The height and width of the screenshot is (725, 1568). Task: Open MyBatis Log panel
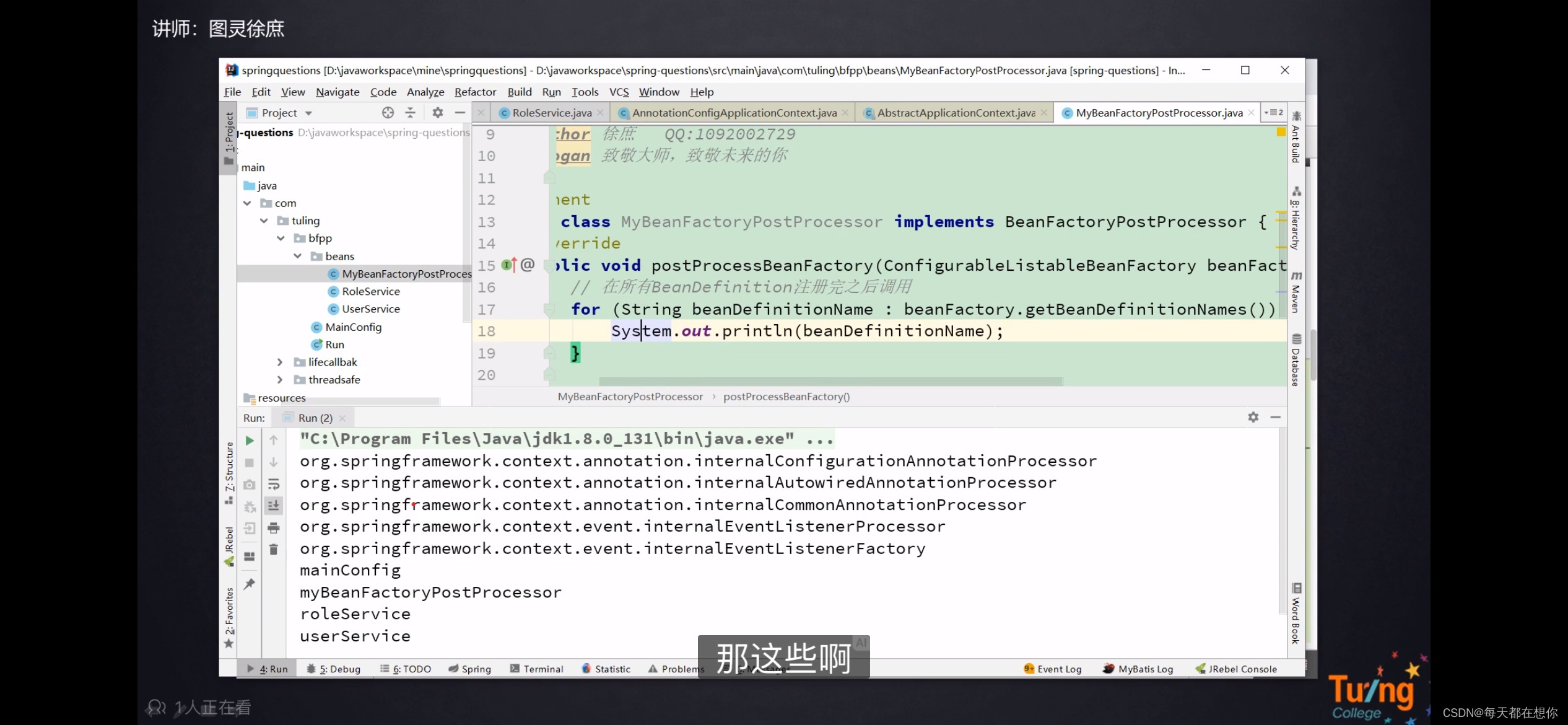point(1138,669)
